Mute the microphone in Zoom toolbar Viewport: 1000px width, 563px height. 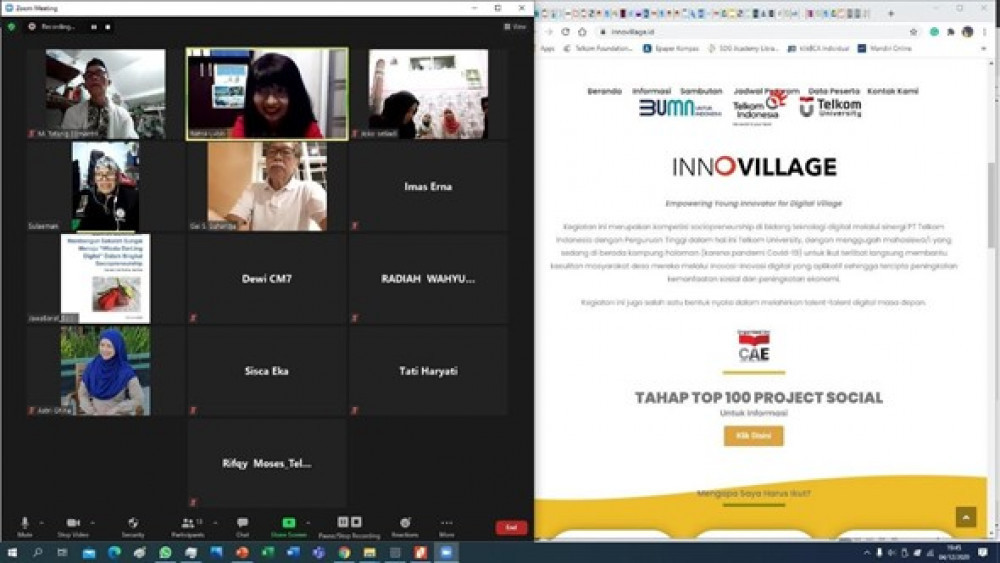pos(25,527)
